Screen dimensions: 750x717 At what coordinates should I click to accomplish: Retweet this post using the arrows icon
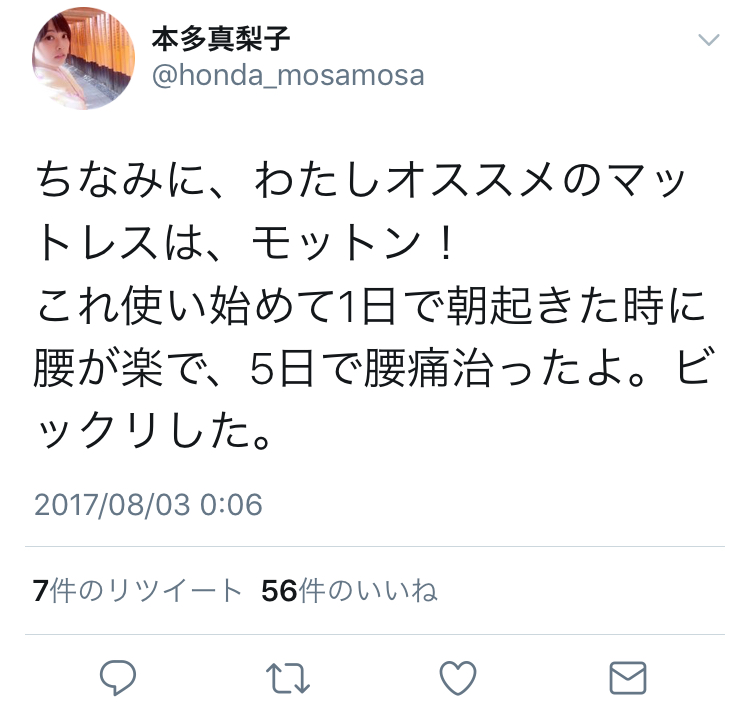click(287, 677)
